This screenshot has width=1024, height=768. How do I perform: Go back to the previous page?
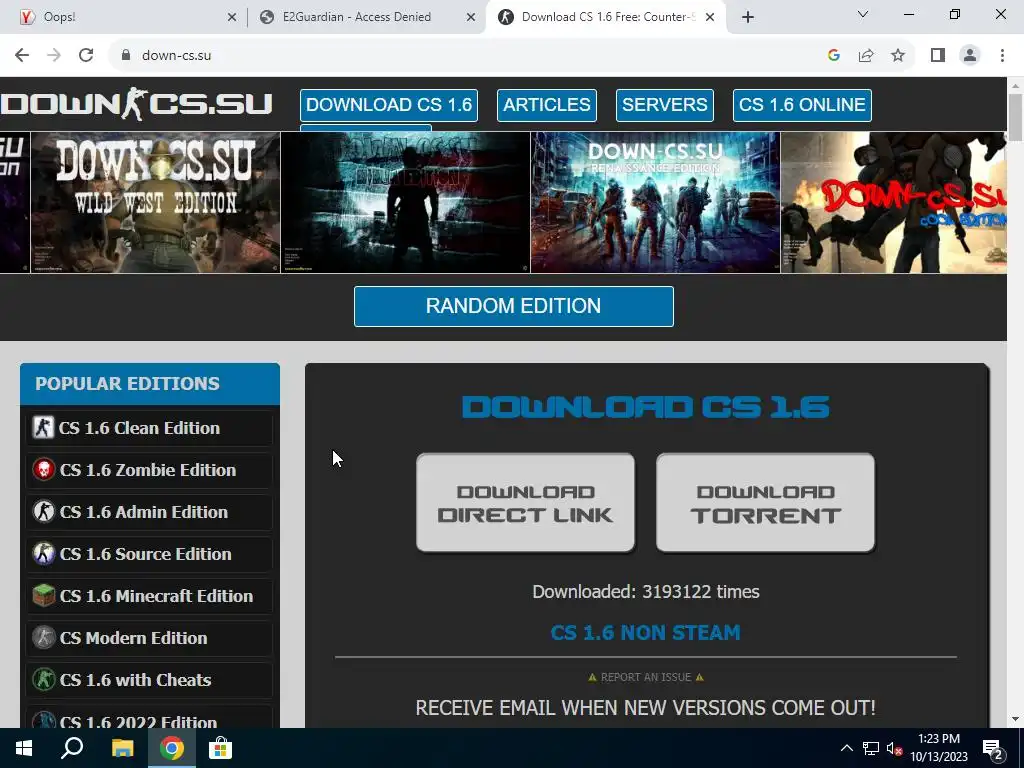pyautogui.click(x=22, y=56)
